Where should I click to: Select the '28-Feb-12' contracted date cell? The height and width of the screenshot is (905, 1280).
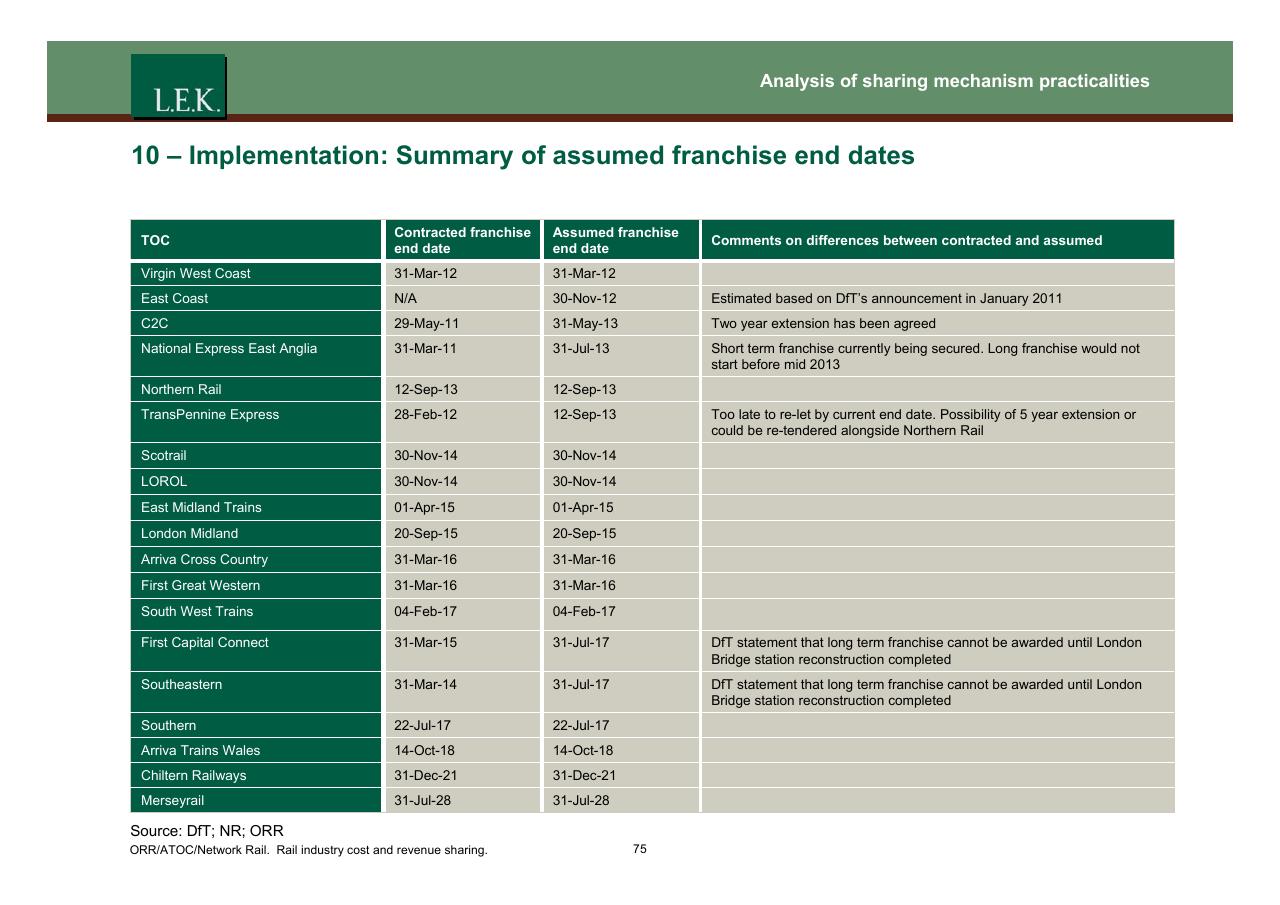click(462, 422)
